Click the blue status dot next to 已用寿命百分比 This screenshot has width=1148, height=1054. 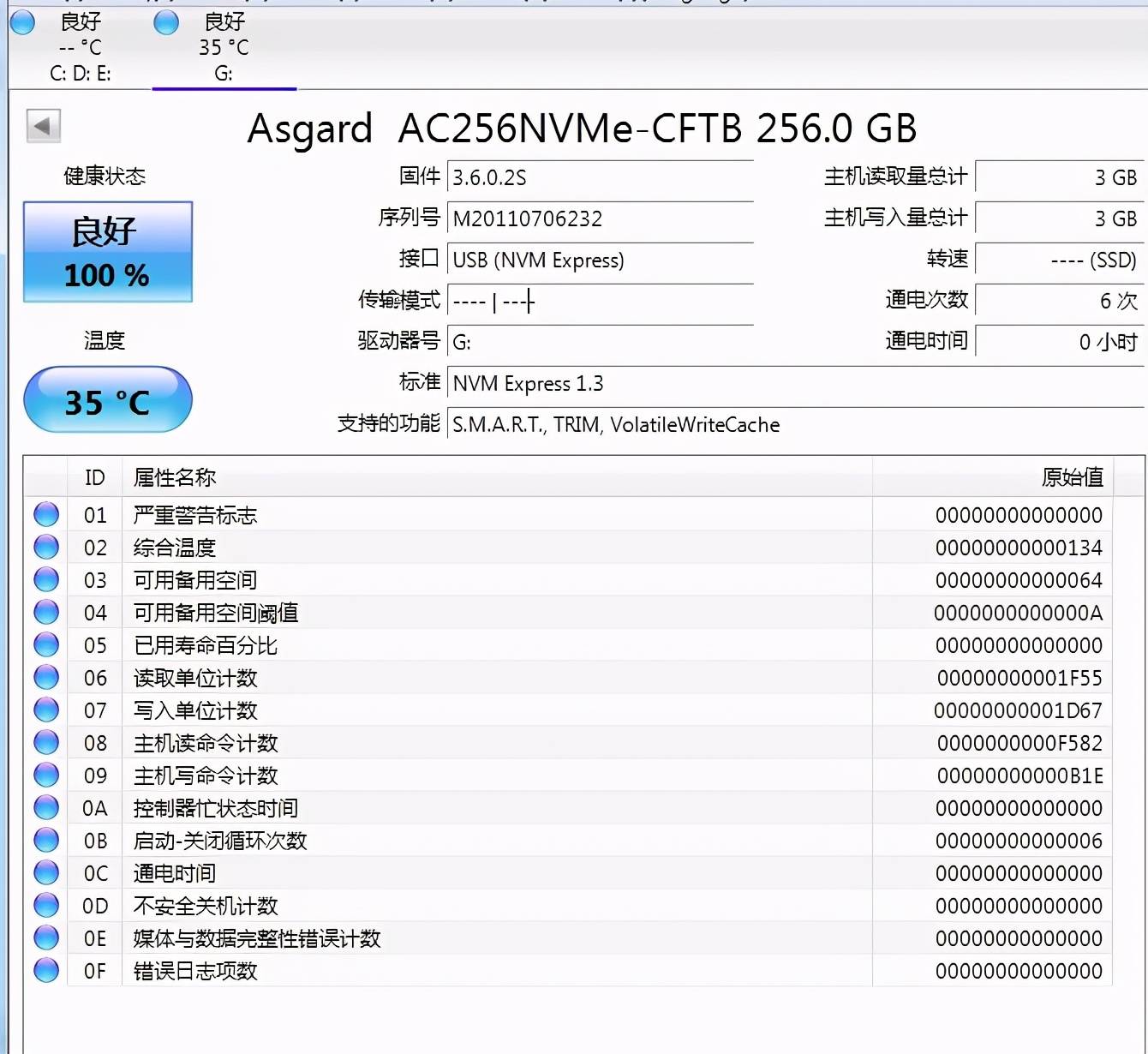pos(45,644)
